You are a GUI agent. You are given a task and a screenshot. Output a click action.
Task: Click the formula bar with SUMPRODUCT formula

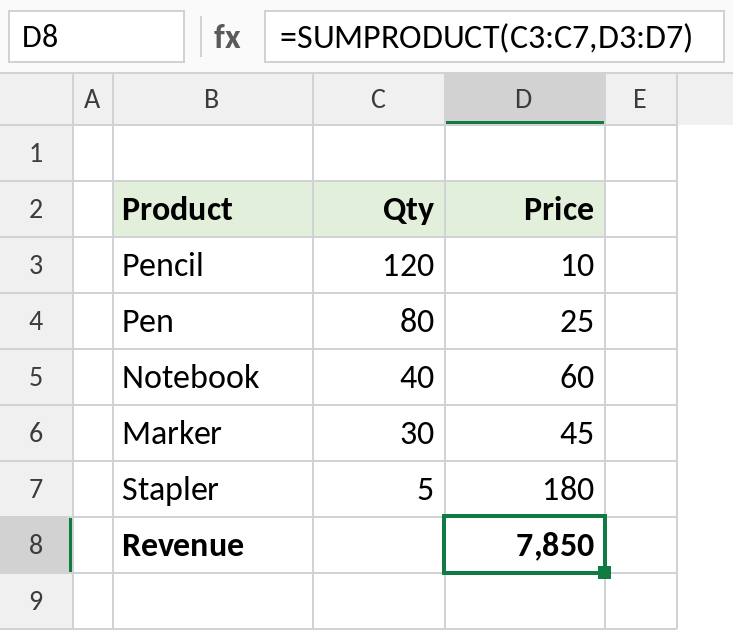coord(494,37)
